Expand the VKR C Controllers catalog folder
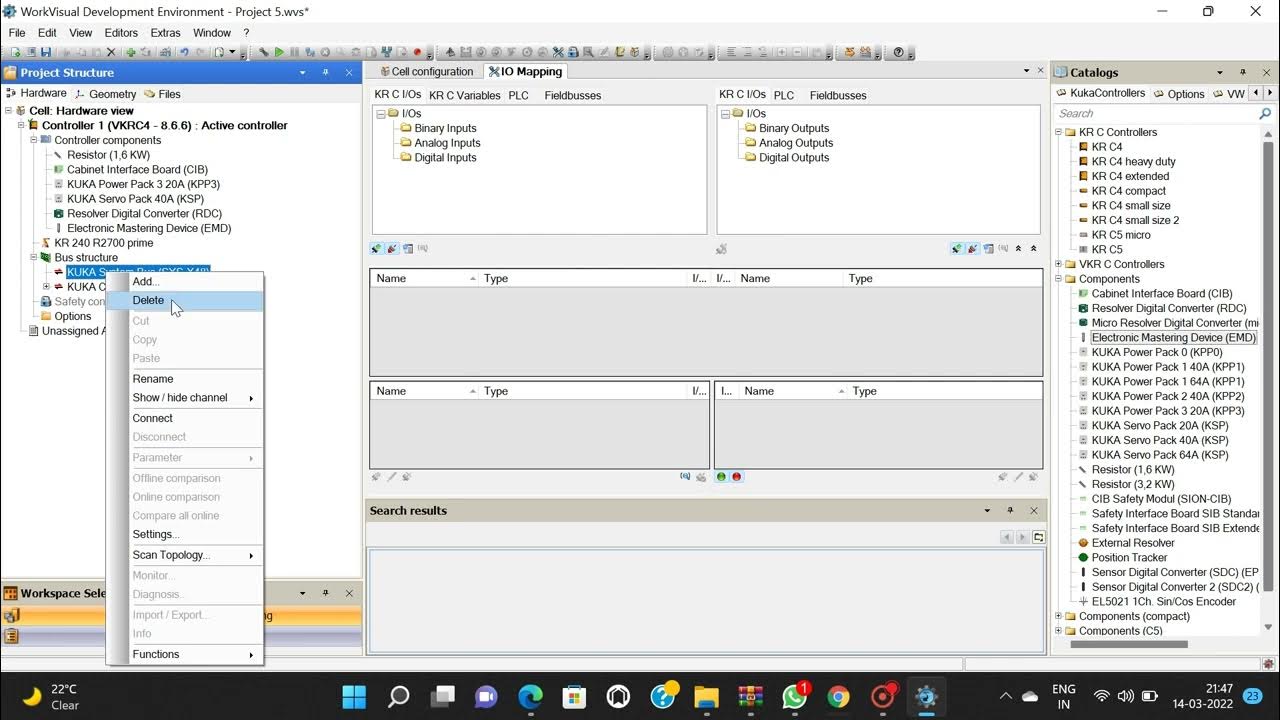 pyautogui.click(x=1058, y=264)
